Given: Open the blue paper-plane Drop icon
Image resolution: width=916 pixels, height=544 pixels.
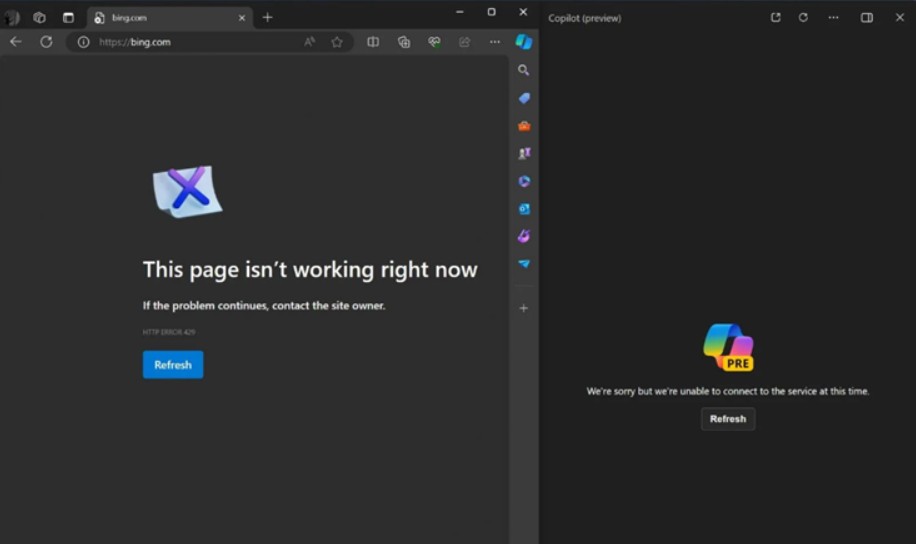Looking at the screenshot, I should point(523,264).
